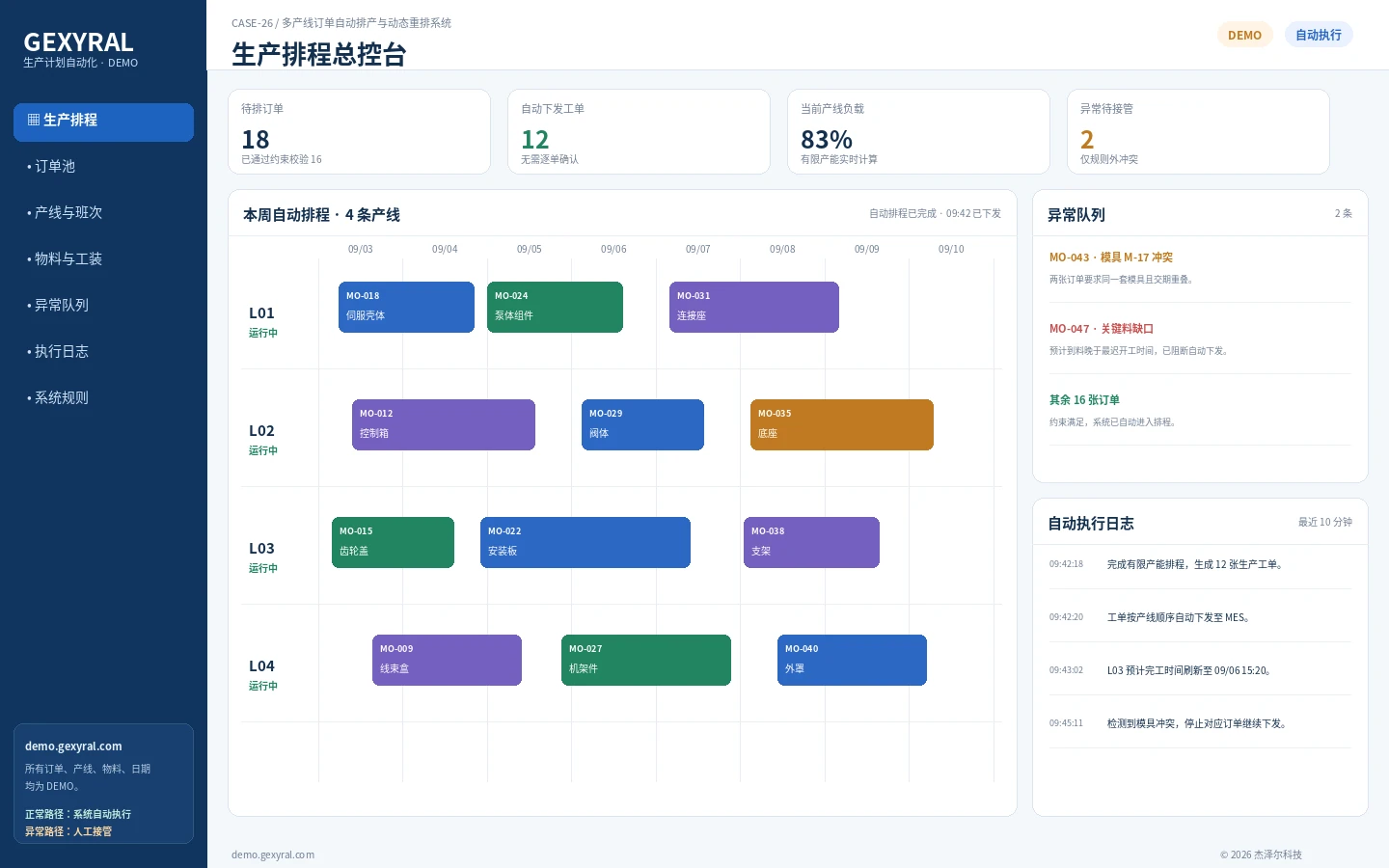The width and height of the screenshot is (1389, 868).
Task: Open MO-047 关键料缺口 exception
Action: coord(1200,339)
